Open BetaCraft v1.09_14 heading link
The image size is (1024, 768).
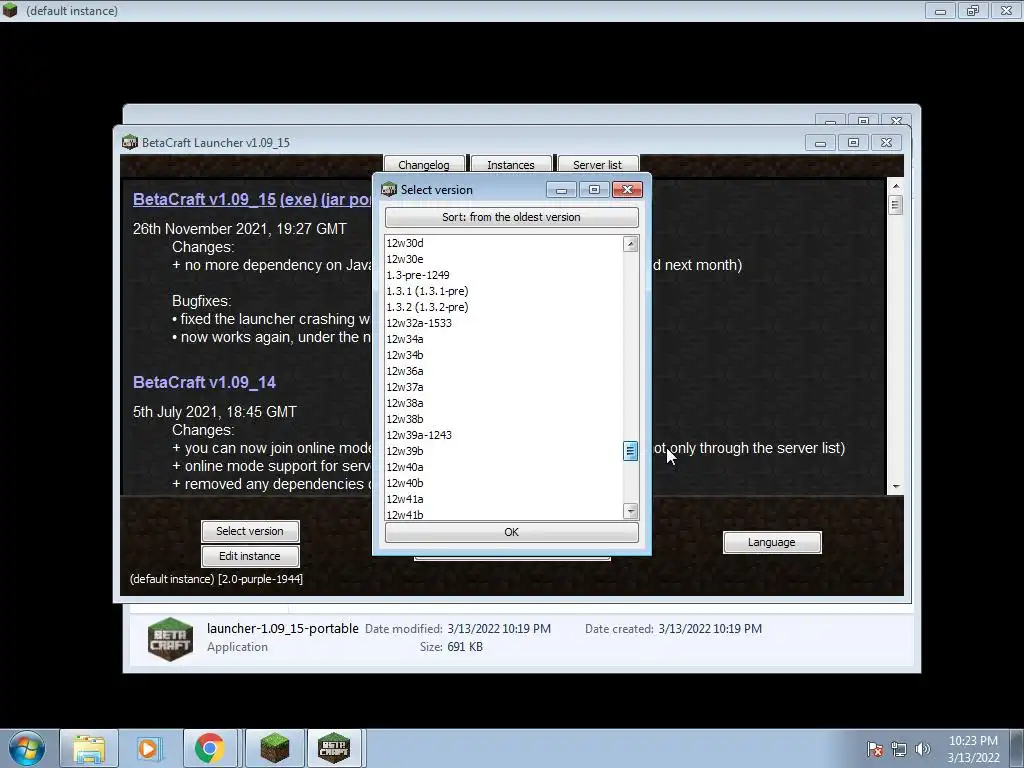(204, 382)
